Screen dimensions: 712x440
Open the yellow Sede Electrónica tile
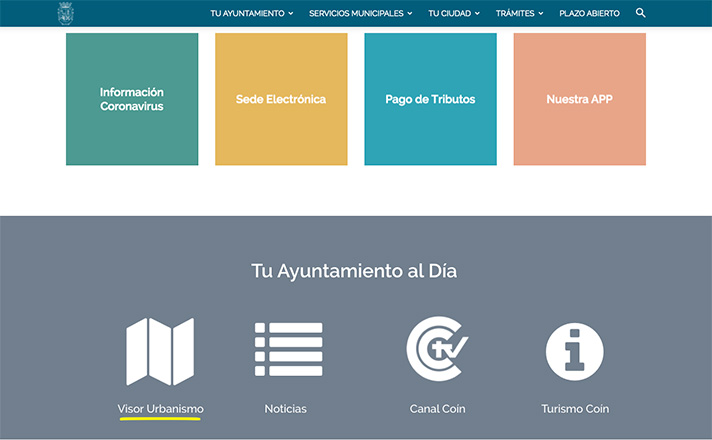tap(281, 99)
